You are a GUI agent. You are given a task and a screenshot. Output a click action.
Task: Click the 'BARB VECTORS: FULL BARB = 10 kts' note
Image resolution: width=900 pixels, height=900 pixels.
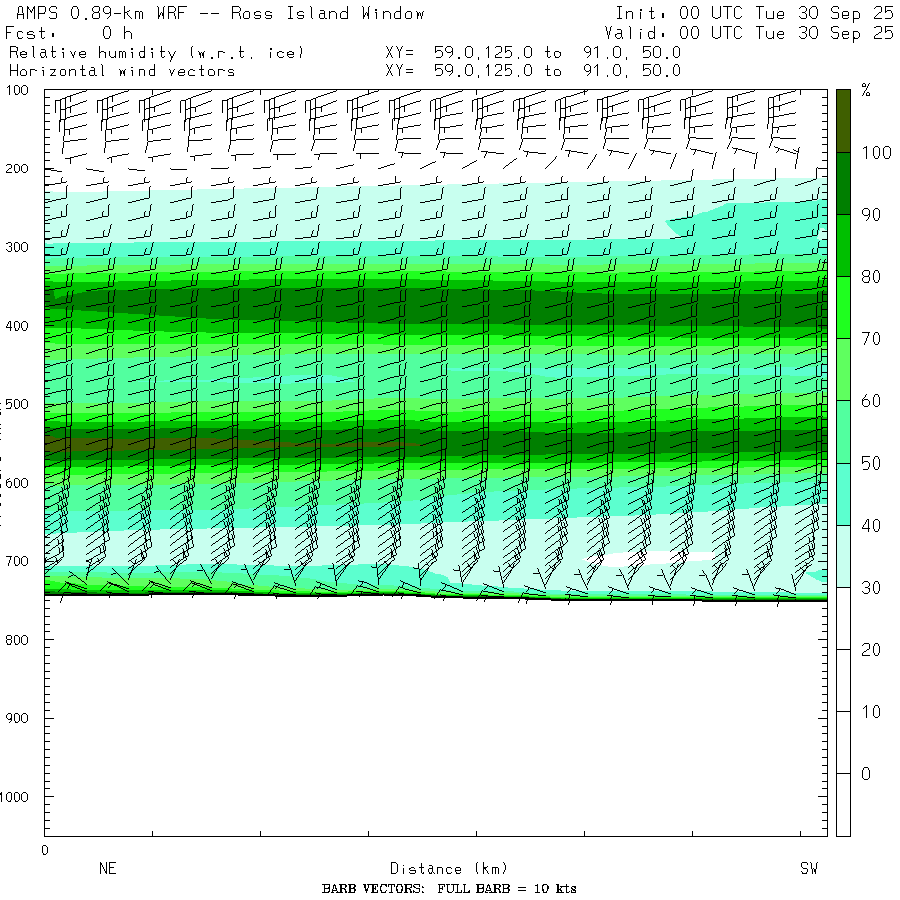tap(449, 889)
